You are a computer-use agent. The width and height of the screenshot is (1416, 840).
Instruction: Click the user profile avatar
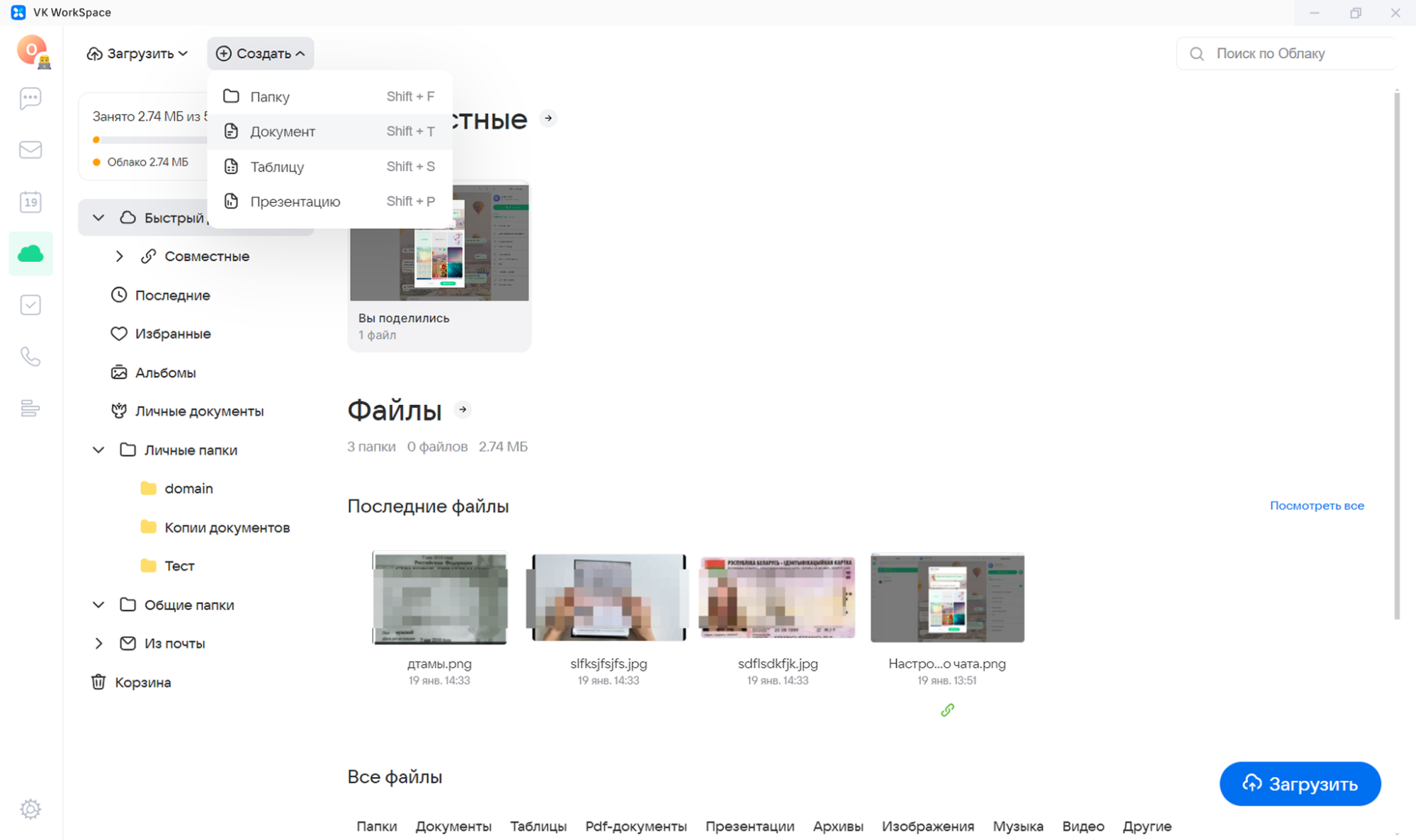pos(32,50)
